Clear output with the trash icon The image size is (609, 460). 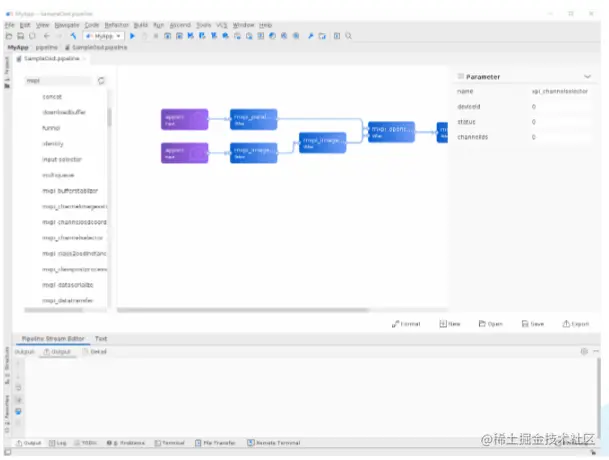(18, 423)
